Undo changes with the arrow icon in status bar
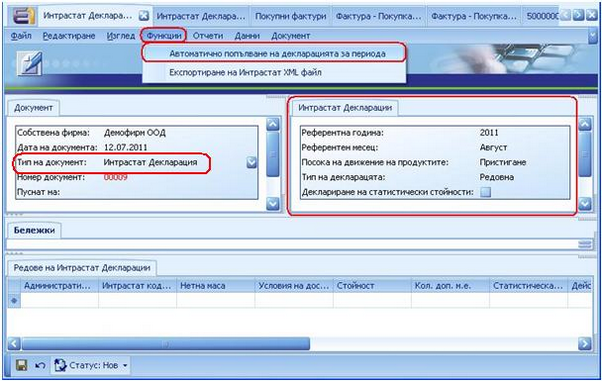The image size is (602, 382). (40, 365)
